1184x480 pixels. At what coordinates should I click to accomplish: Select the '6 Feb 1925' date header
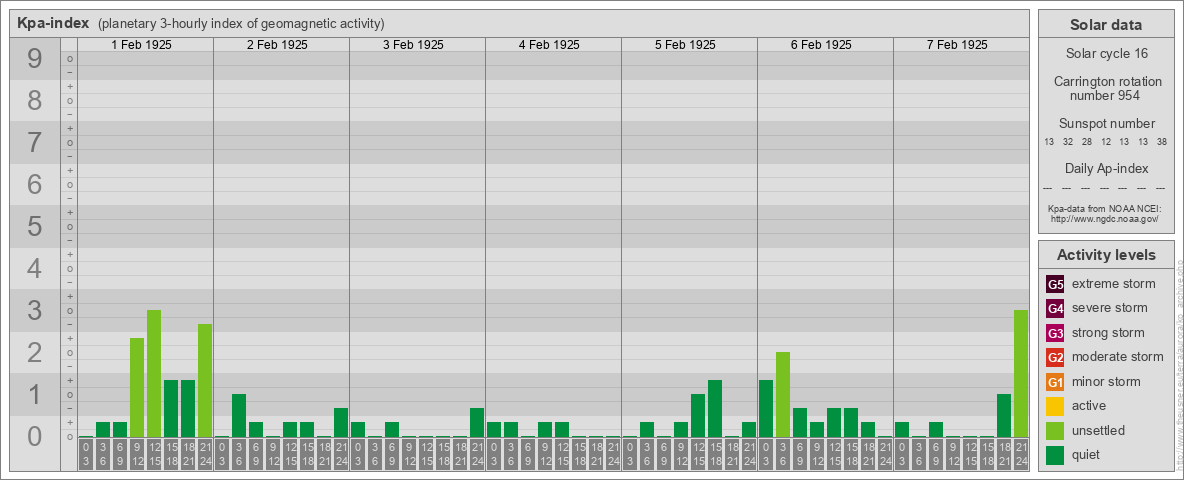pyautogui.click(x=821, y=45)
